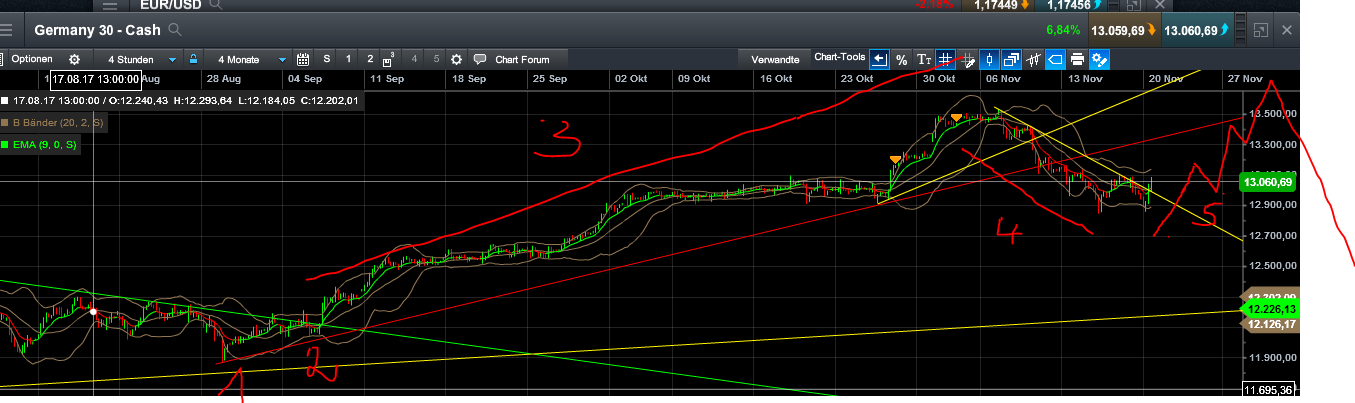
Task: Click the 17.08.17 13:00:00 crosshair date label
Action: point(94,78)
